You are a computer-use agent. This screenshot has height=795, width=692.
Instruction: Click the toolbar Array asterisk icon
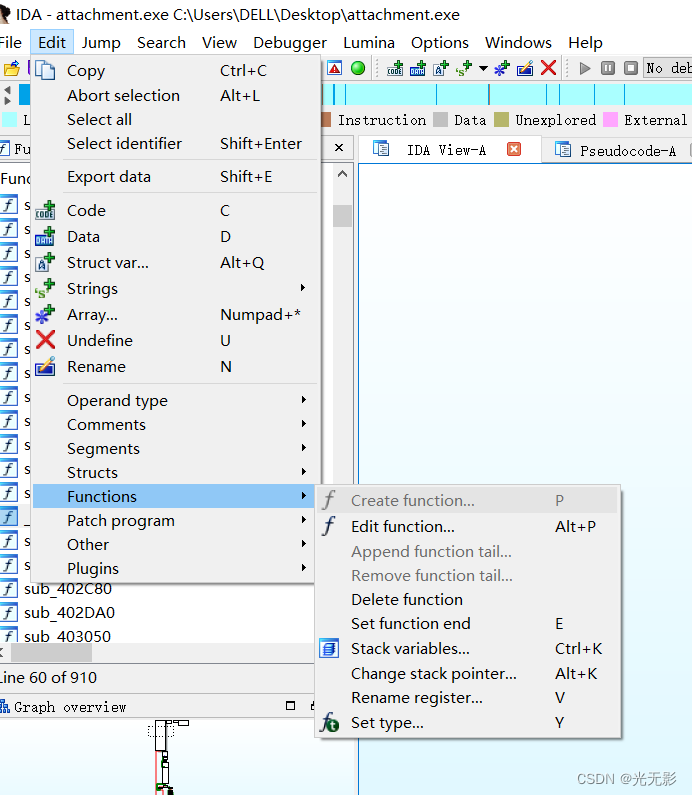(x=501, y=68)
